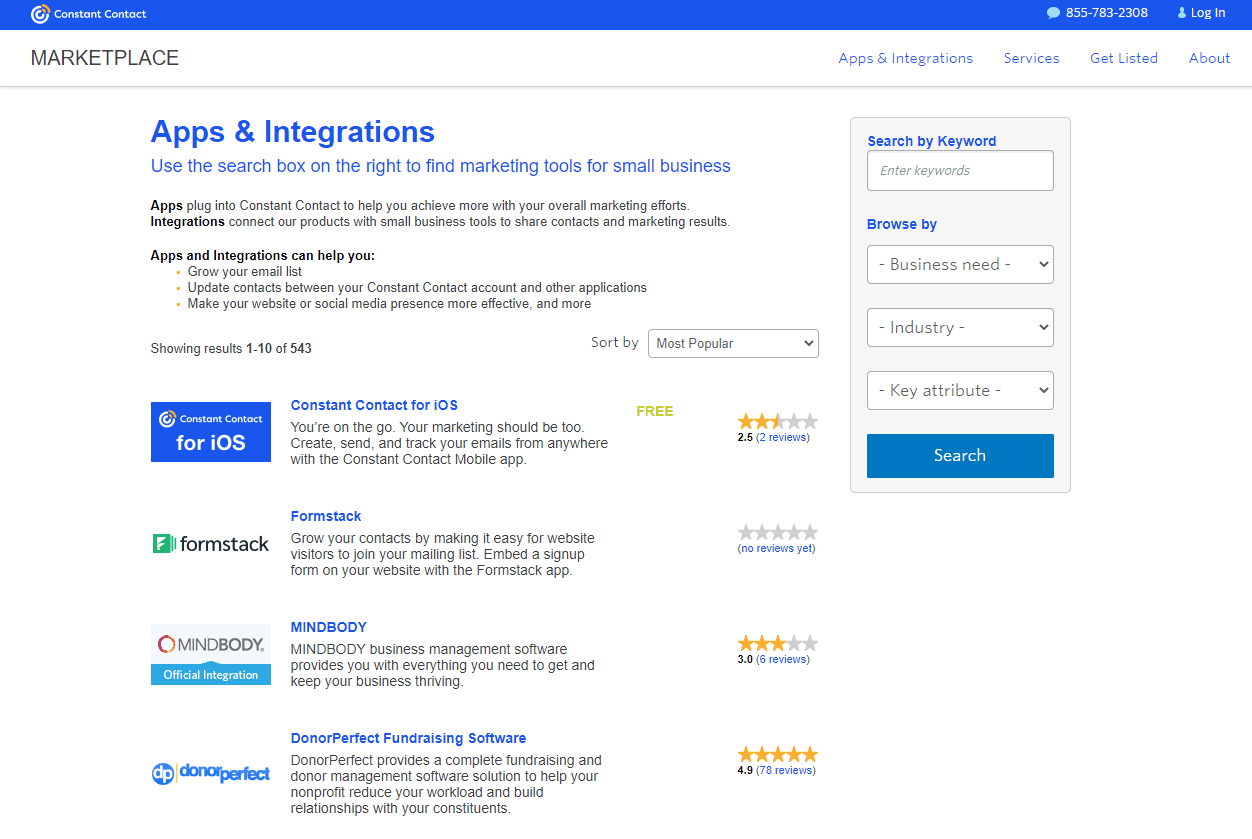Click the 4.9 rating value
The height and width of the screenshot is (839, 1252).
click(745, 770)
